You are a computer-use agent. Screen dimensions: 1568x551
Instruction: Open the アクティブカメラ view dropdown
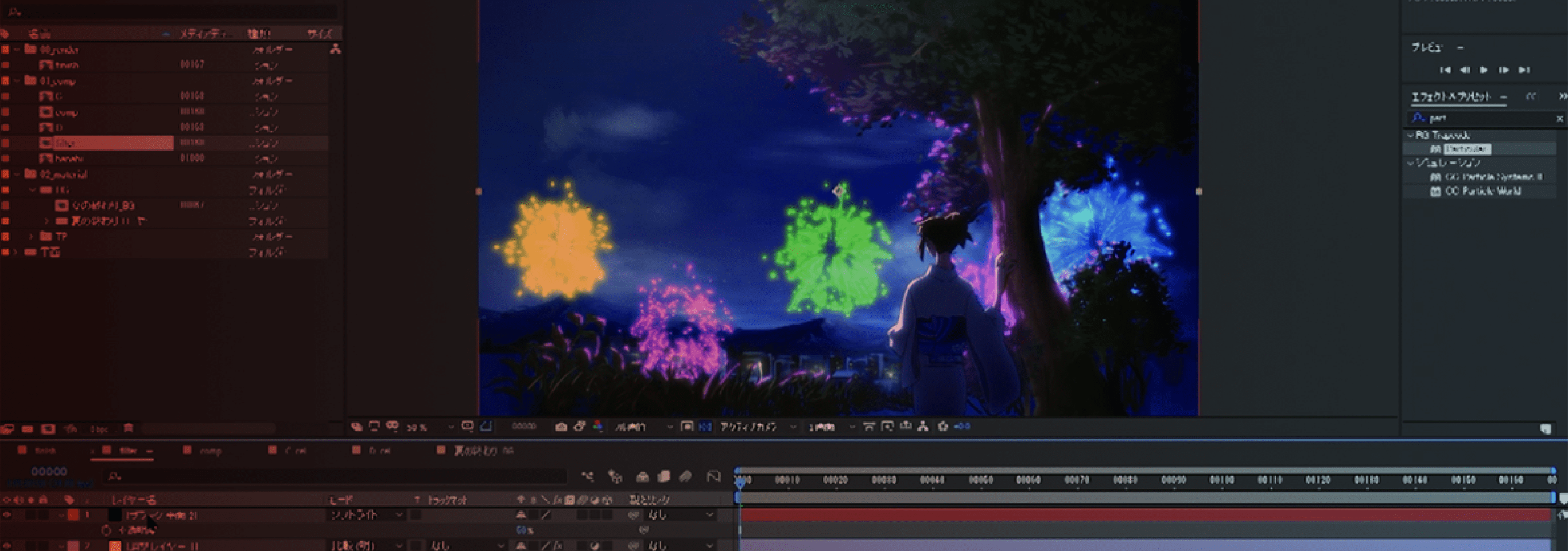758,428
